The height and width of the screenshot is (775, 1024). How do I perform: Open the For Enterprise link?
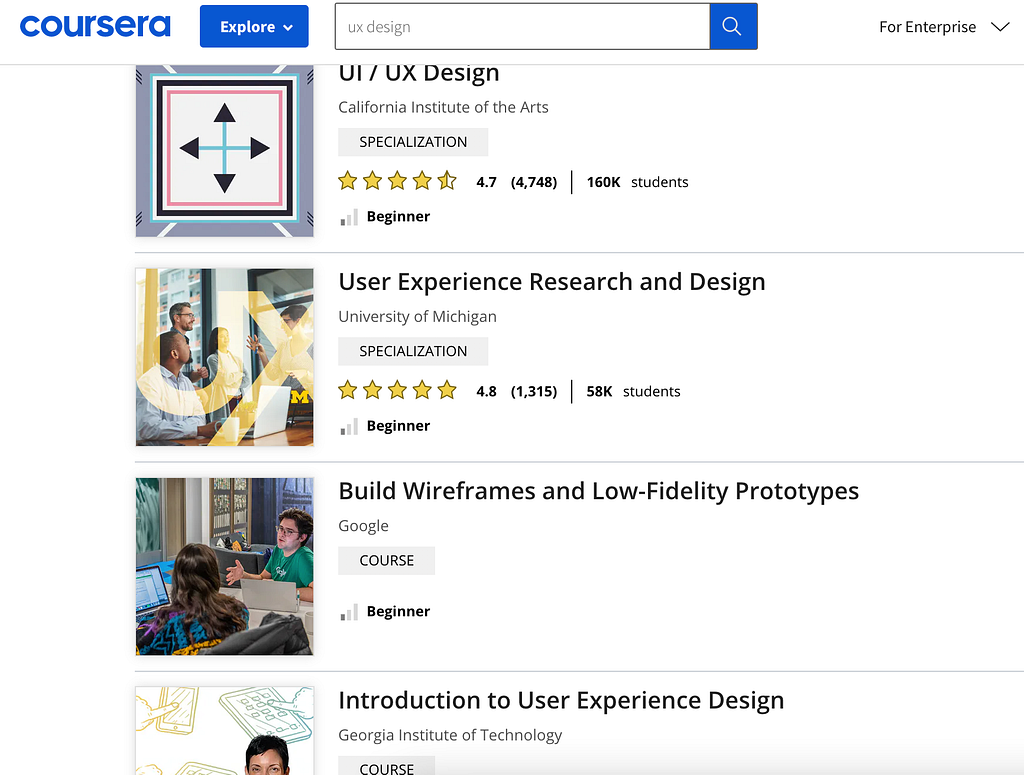927,27
